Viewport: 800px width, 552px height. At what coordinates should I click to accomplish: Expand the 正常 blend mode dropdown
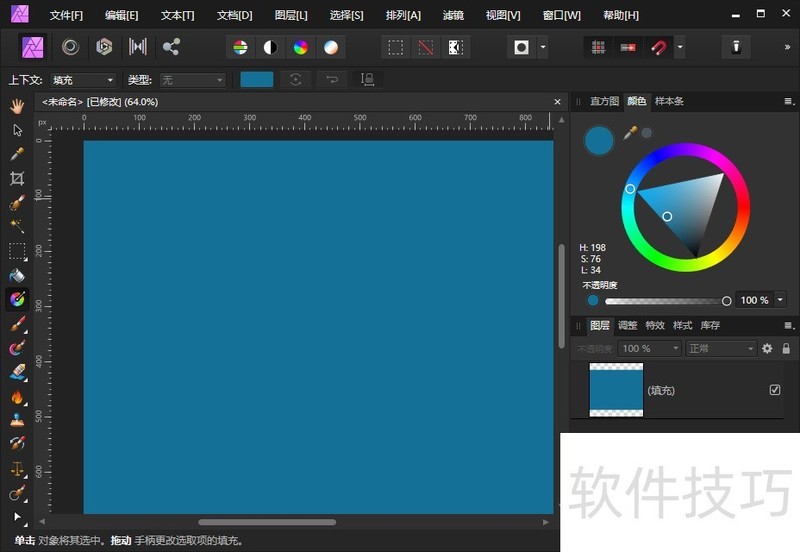(x=721, y=348)
